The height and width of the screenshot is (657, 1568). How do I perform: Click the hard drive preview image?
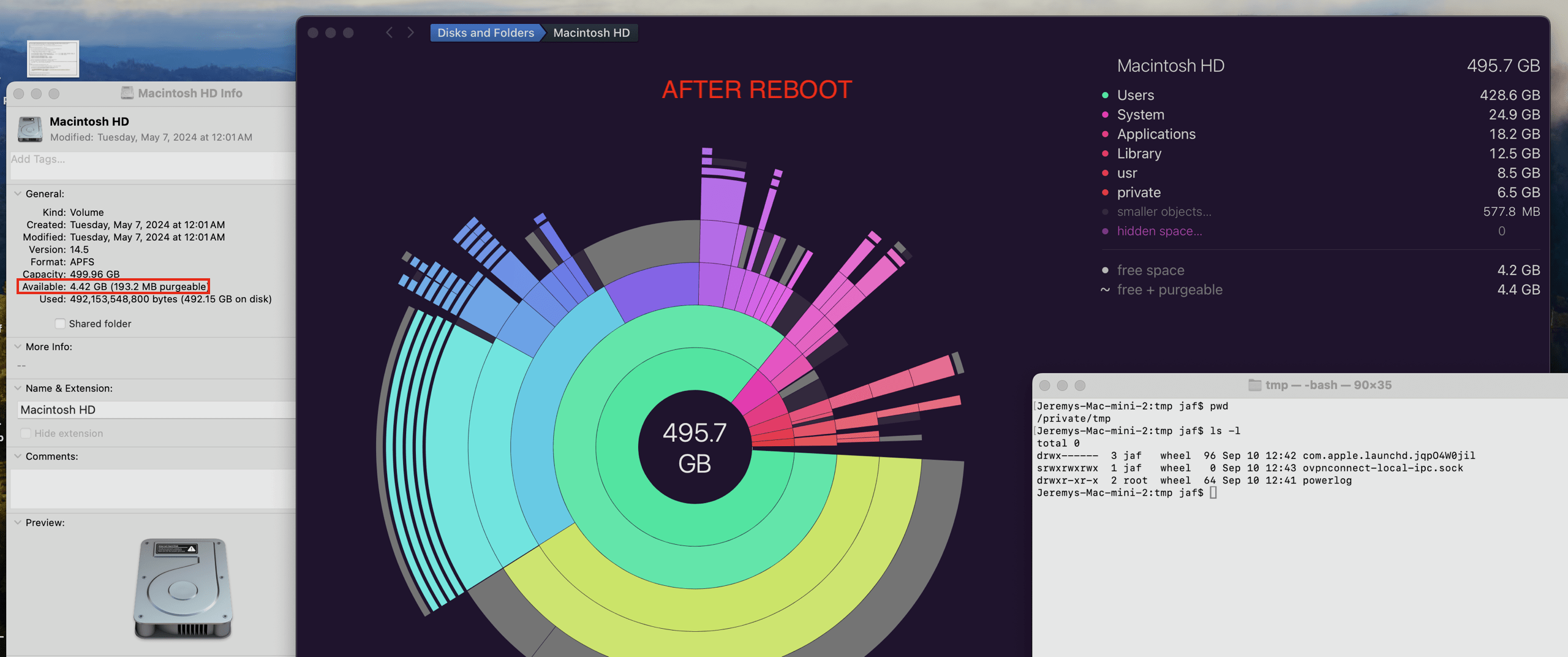click(x=183, y=589)
